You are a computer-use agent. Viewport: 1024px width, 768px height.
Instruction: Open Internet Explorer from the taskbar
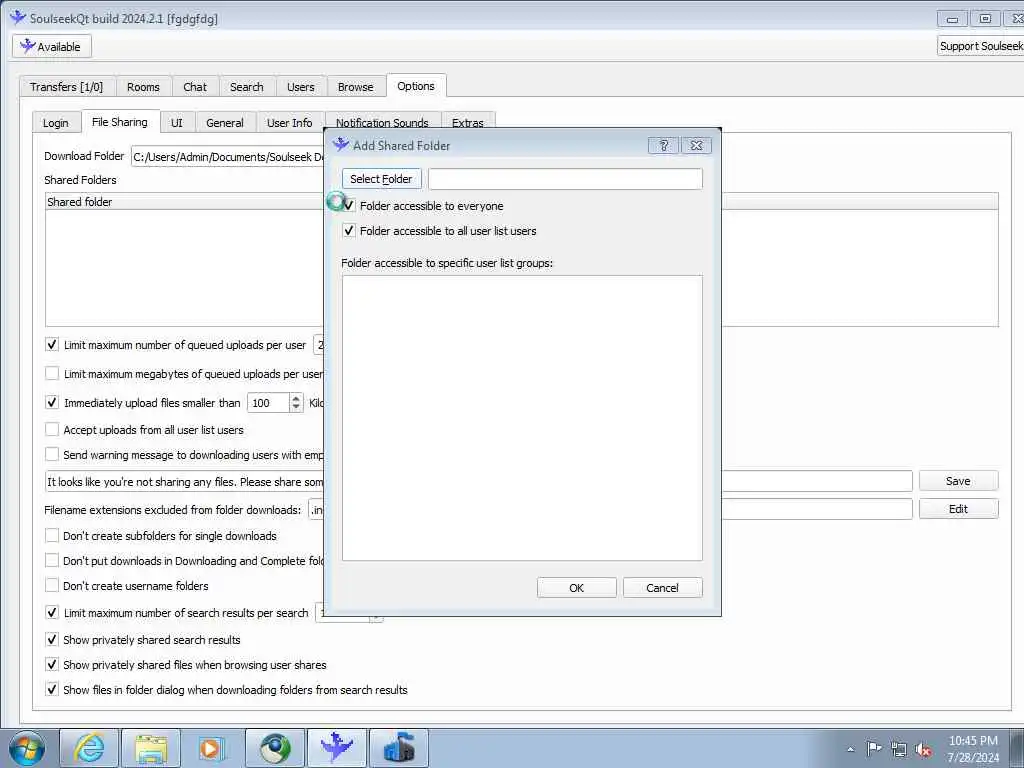(89, 748)
